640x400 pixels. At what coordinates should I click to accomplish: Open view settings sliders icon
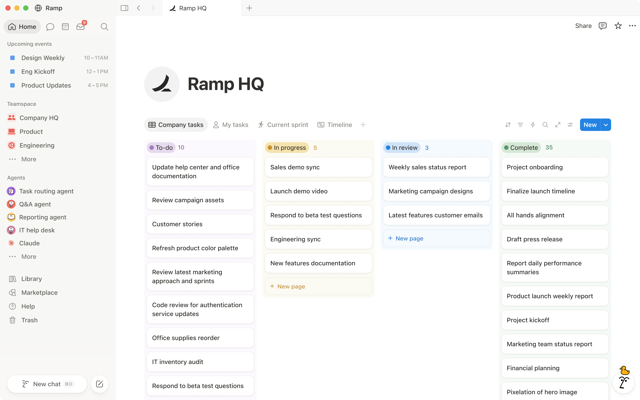[570, 125]
